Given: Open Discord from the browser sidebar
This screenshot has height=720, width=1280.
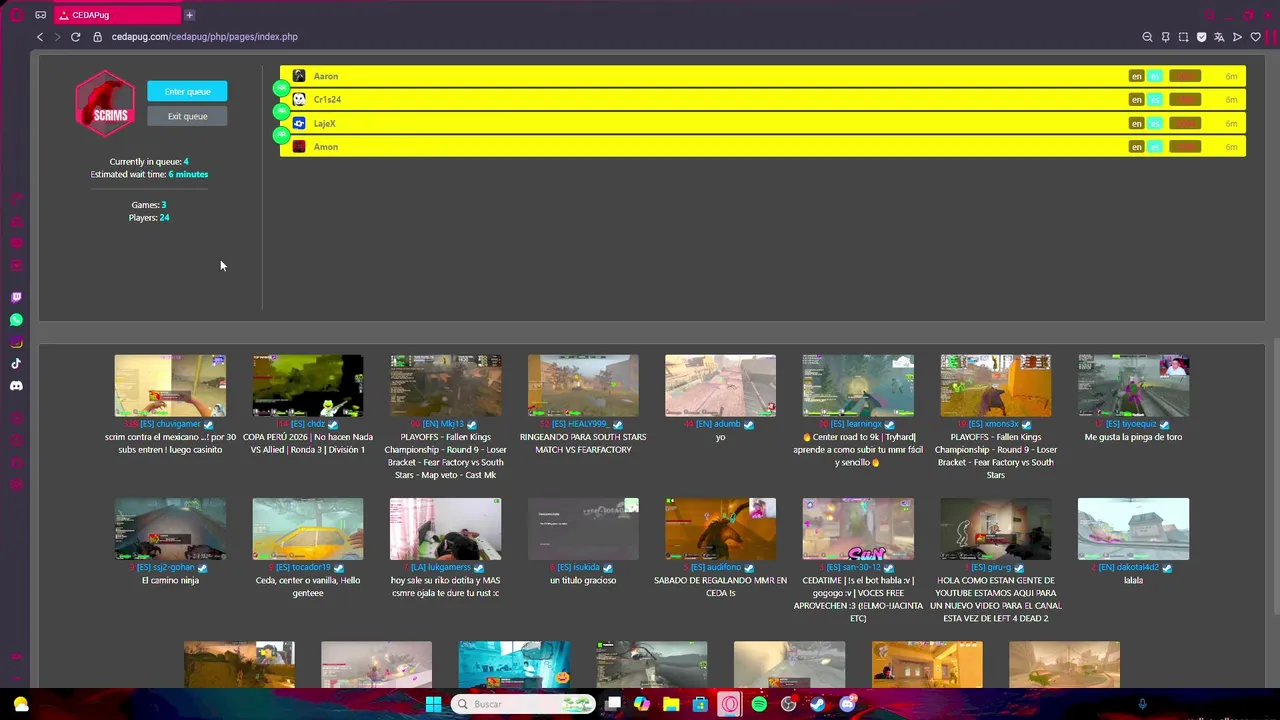Looking at the screenshot, I should pos(16,386).
